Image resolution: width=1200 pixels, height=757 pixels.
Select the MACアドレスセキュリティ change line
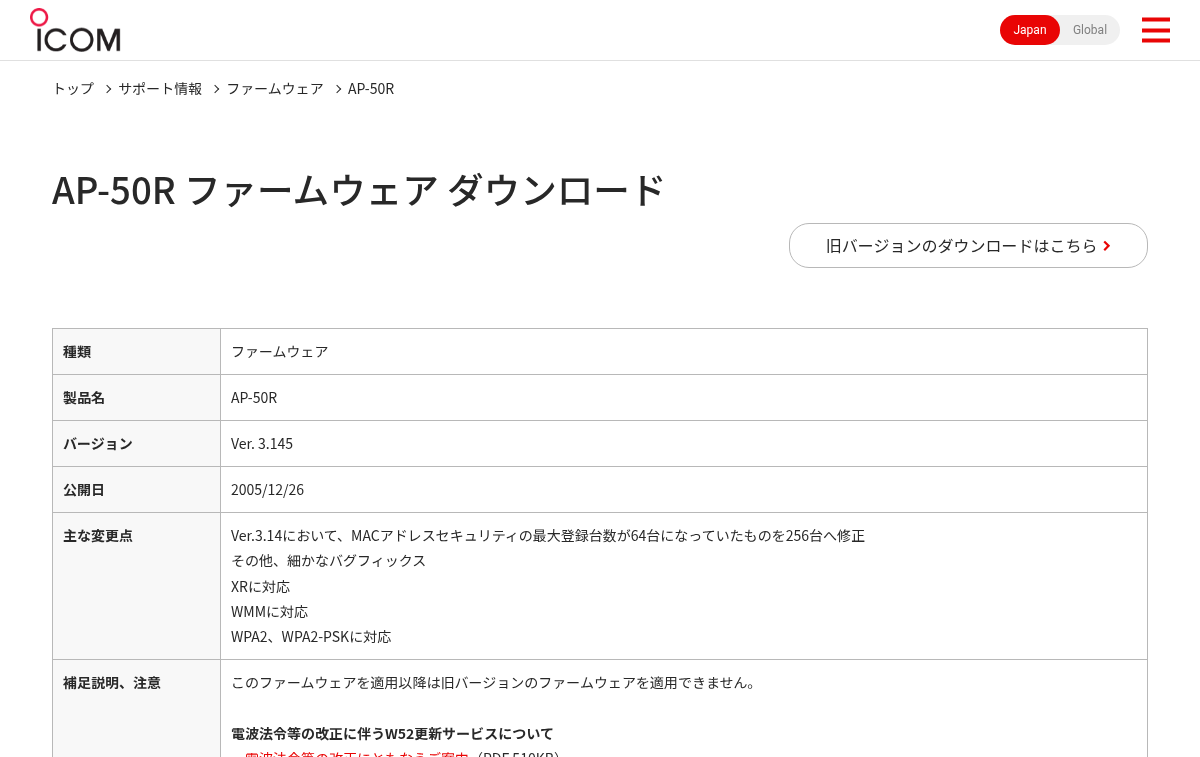coord(548,535)
